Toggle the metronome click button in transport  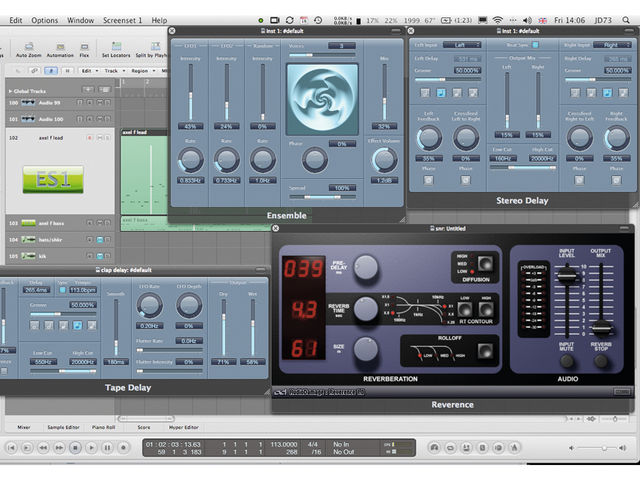pyautogui.click(x=514, y=448)
